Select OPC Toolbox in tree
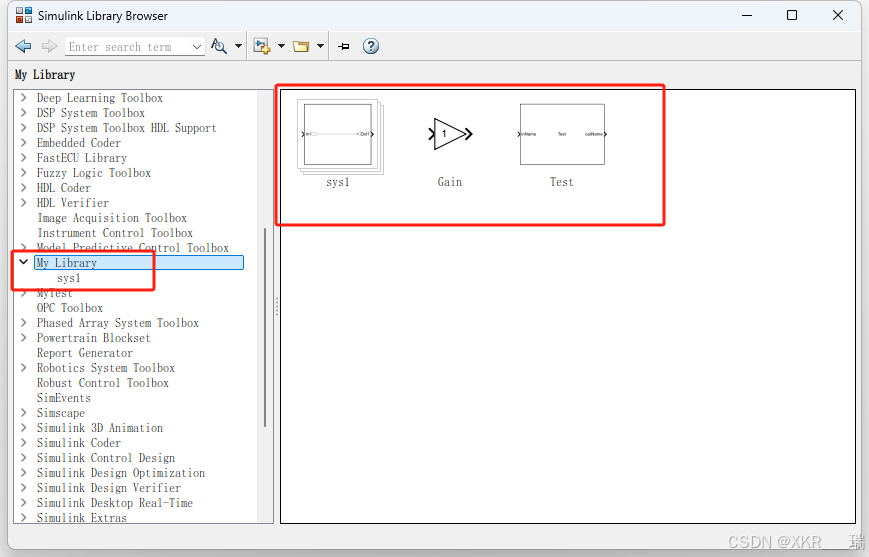 (x=70, y=308)
